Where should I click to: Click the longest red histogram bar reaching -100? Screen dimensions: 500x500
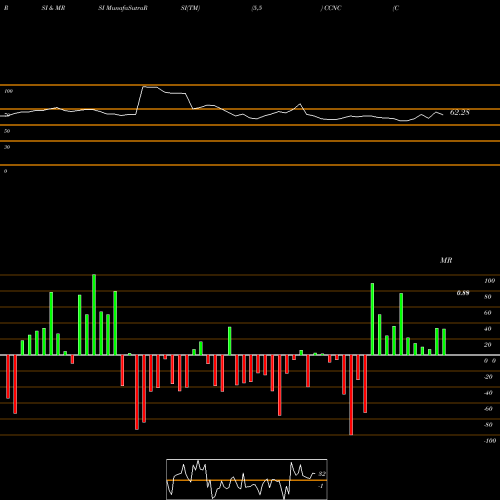[351, 395]
